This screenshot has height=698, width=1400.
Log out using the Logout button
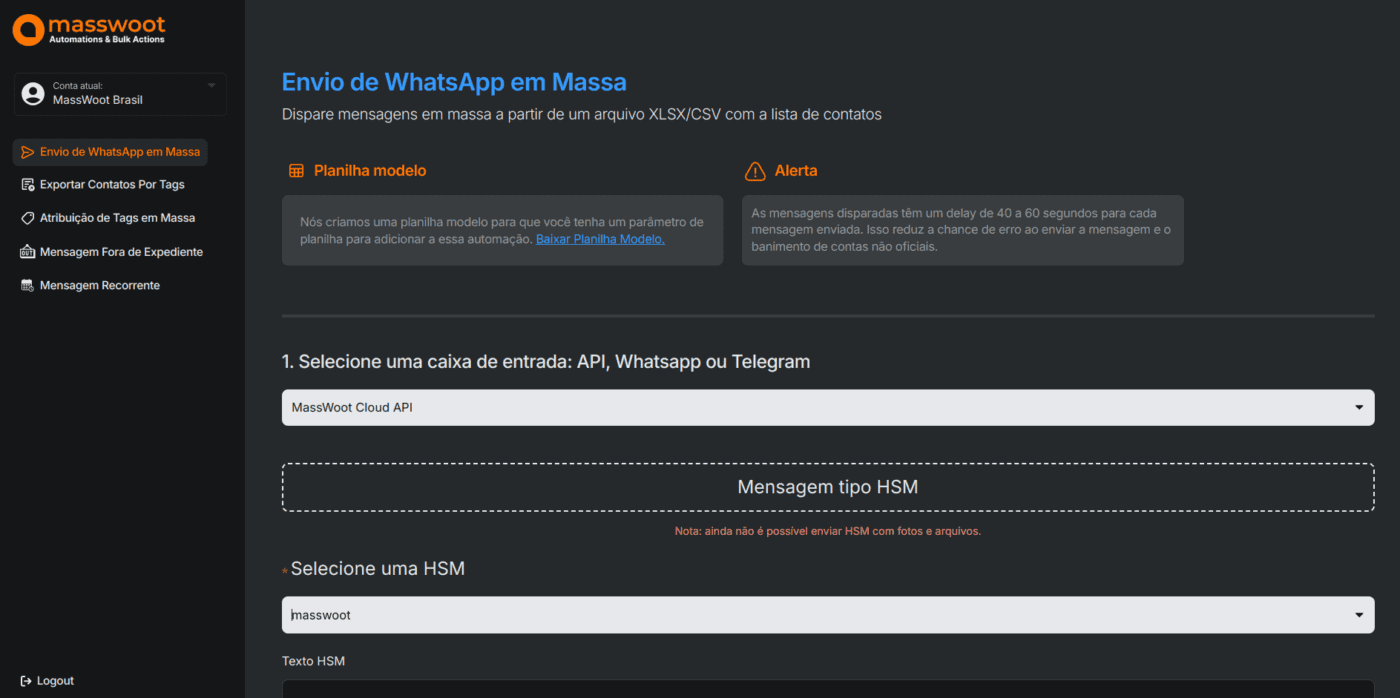pos(55,681)
